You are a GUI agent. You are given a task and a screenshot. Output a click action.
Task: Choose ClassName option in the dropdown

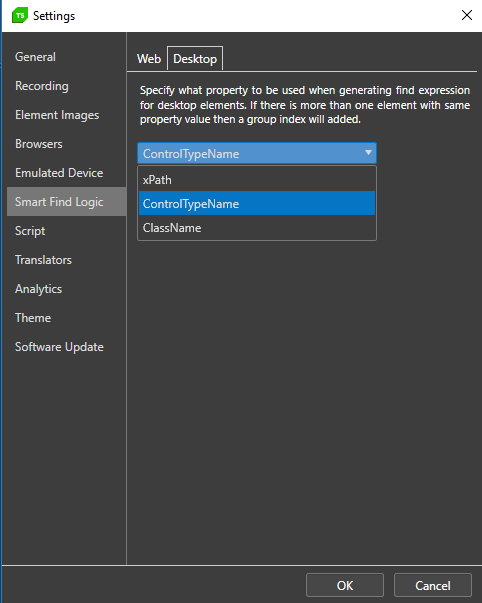point(257,228)
